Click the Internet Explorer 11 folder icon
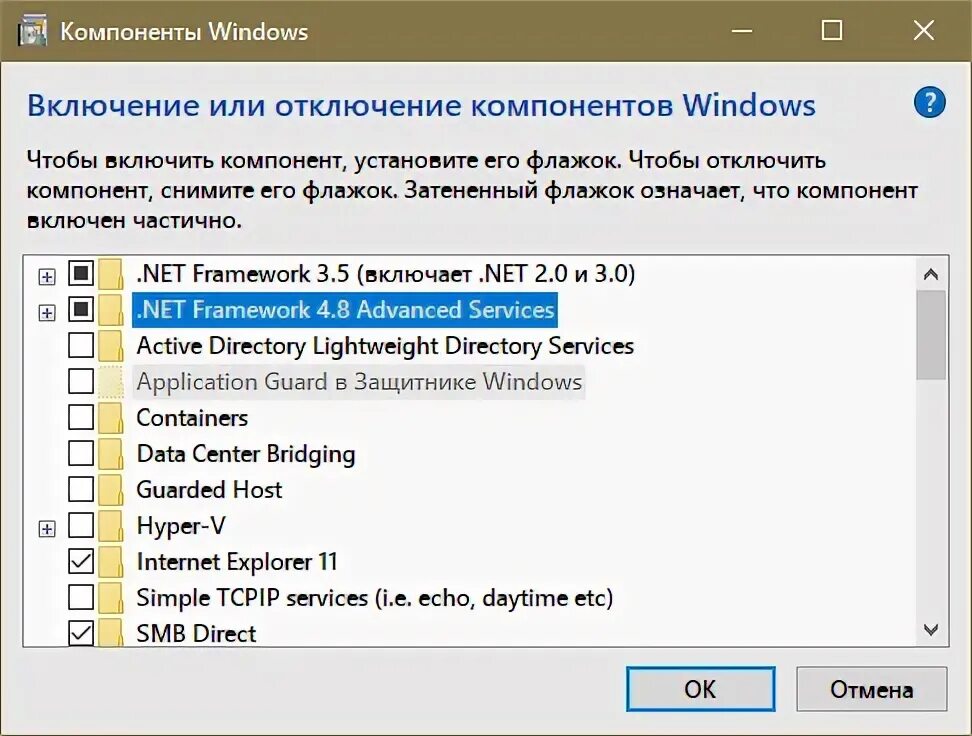 tap(111, 562)
